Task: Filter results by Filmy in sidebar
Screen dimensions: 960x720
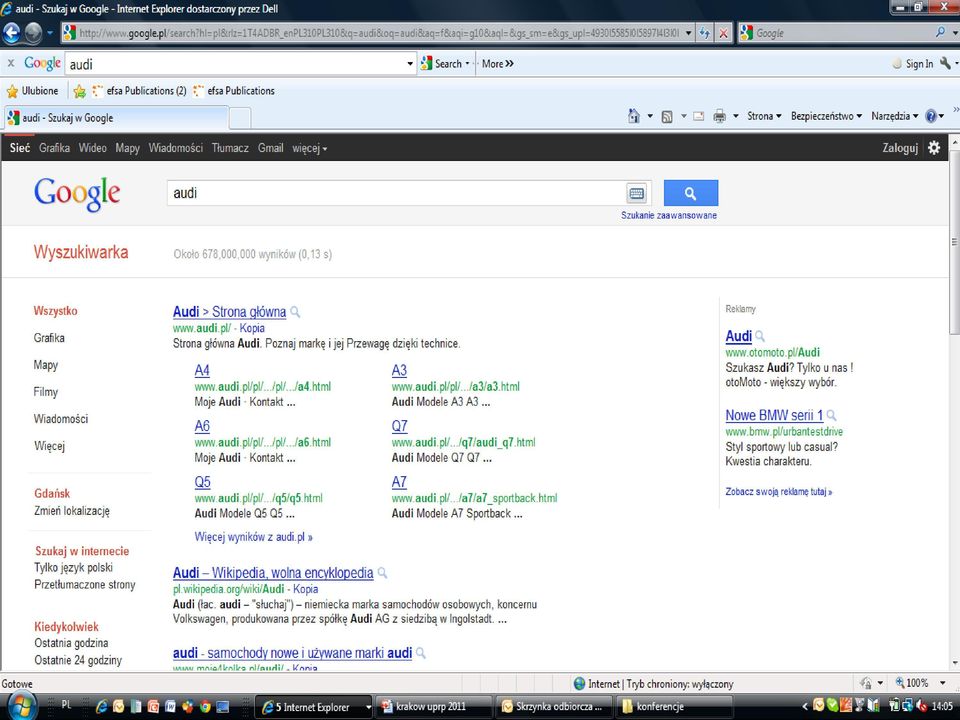Action: click(x=45, y=392)
